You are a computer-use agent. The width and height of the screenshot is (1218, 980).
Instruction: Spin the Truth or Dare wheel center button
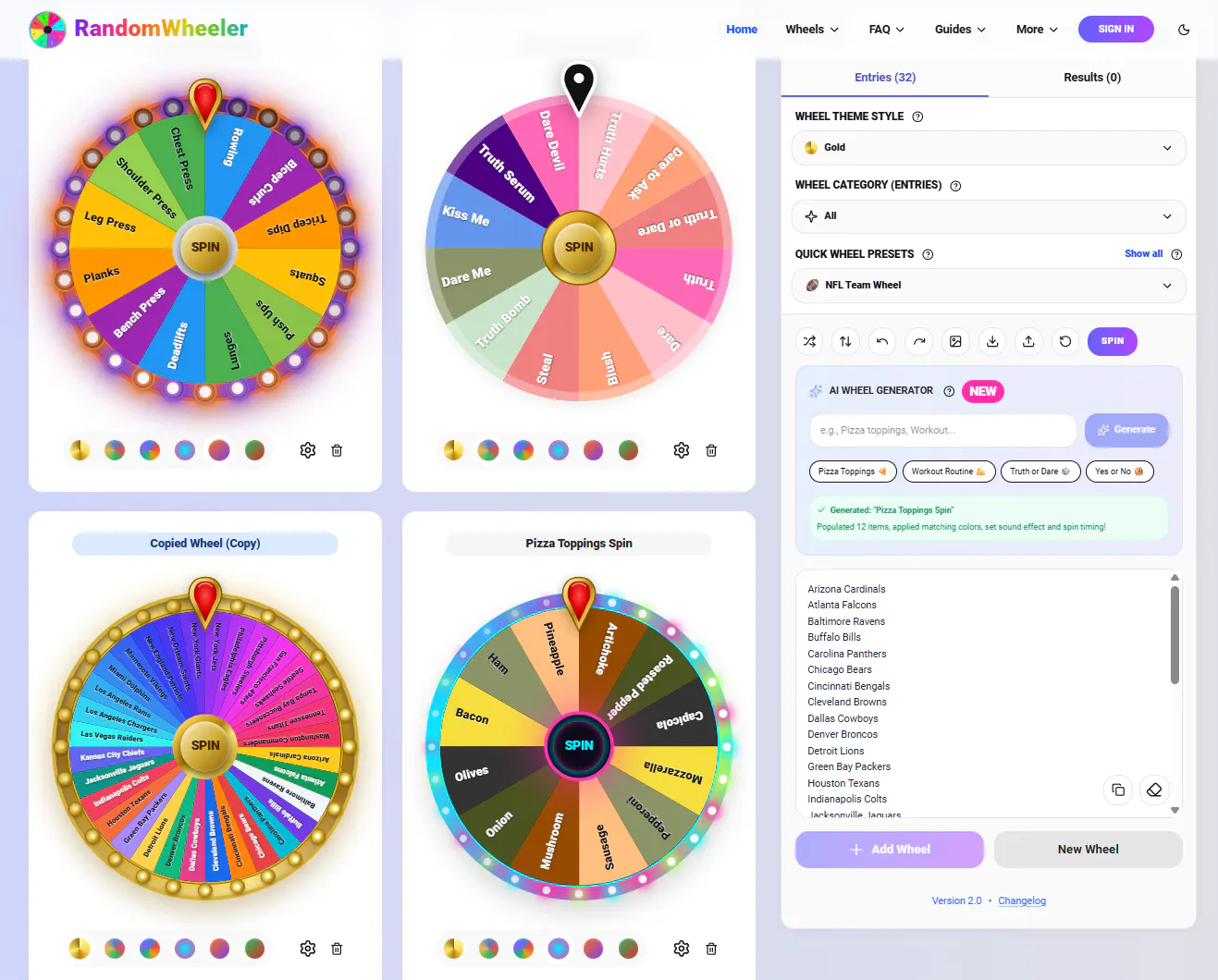pyautogui.click(x=579, y=247)
